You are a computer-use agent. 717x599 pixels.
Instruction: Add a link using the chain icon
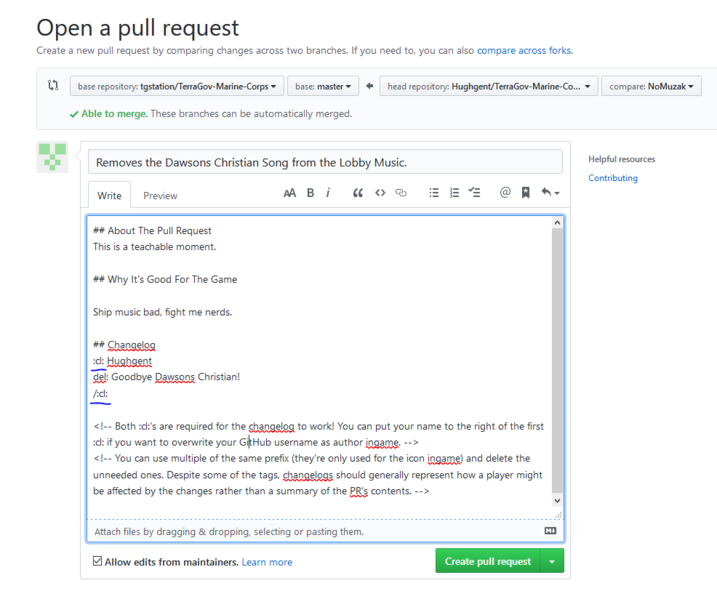401,193
